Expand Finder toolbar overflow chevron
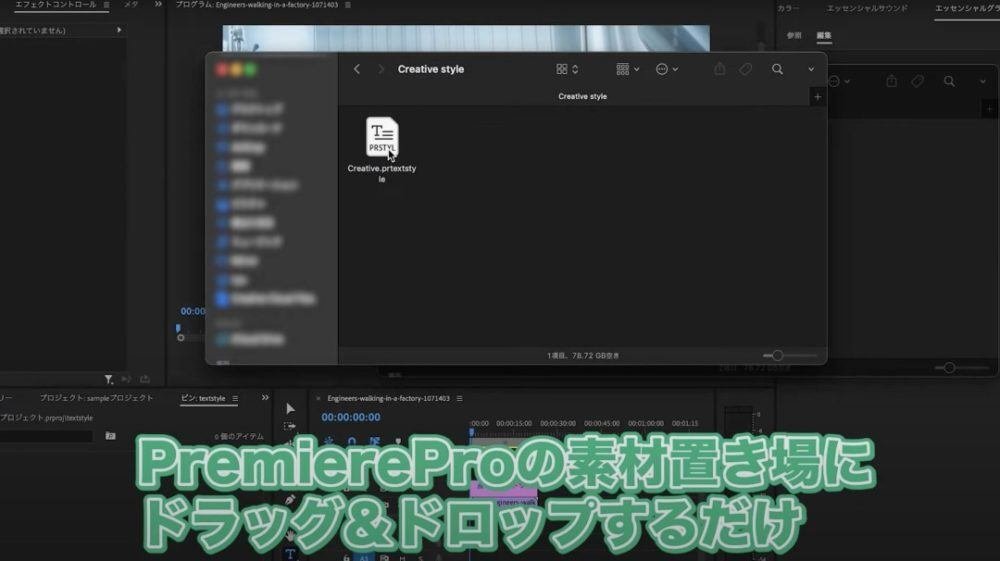The height and width of the screenshot is (561, 1000). pos(811,69)
